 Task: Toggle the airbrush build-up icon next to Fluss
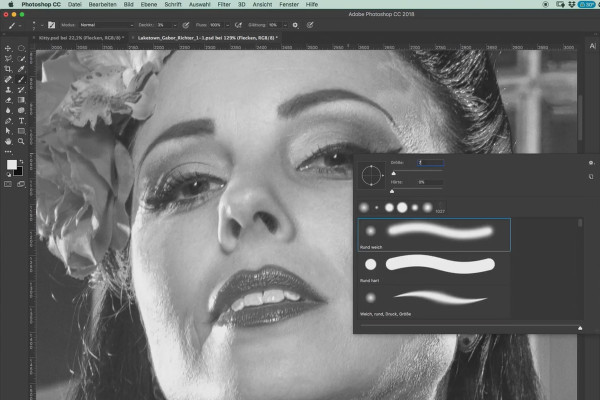point(238,25)
